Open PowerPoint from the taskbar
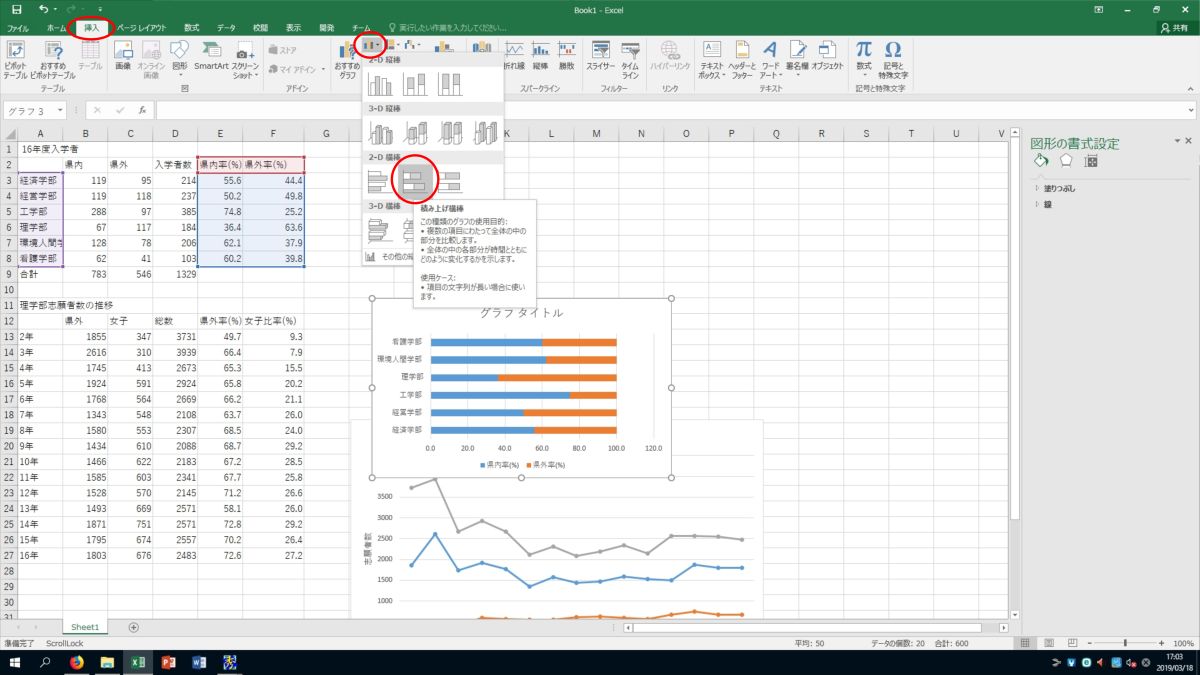Image resolution: width=1200 pixels, height=675 pixels. pos(168,662)
